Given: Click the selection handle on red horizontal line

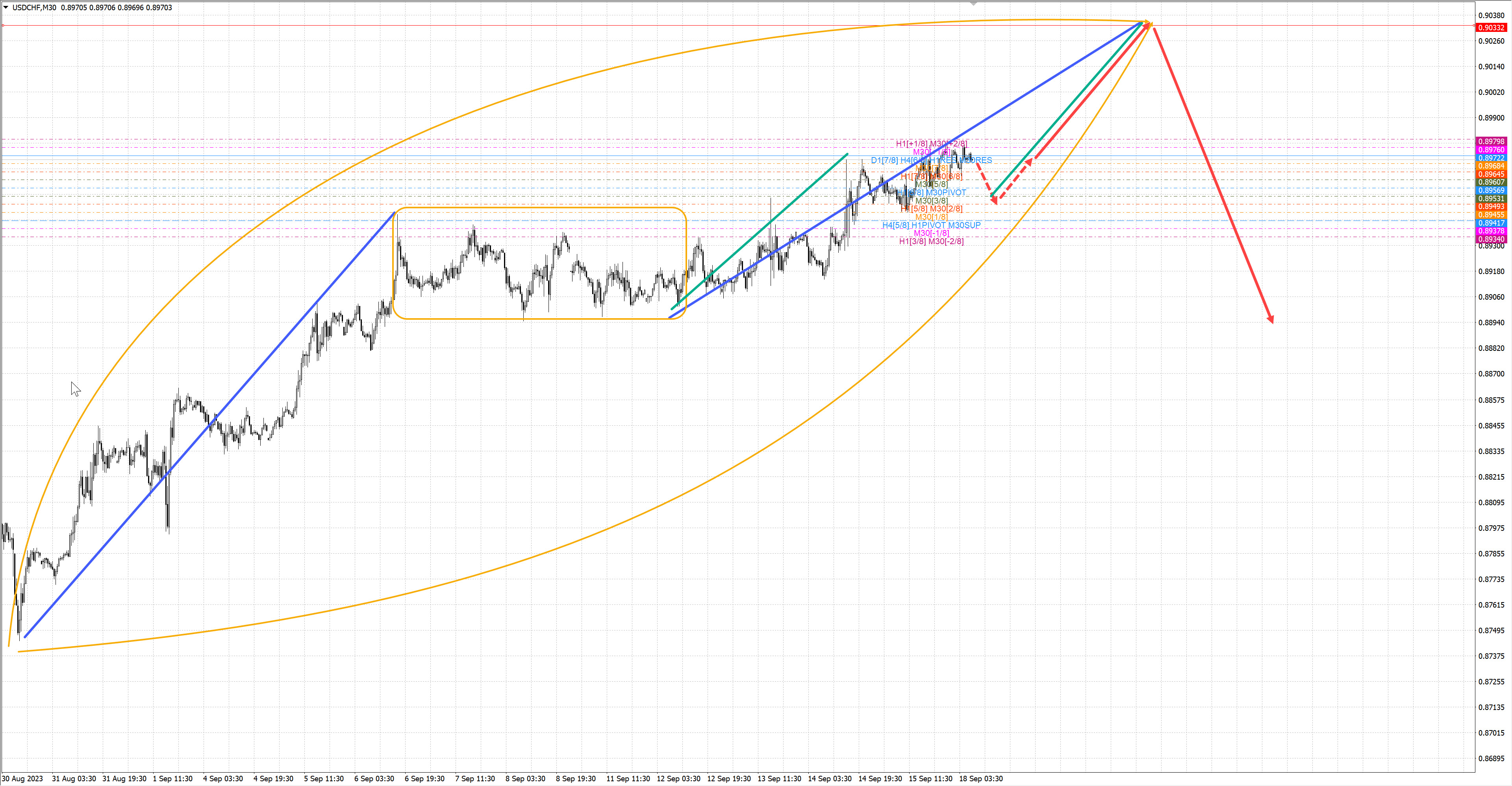Looking at the screenshot, I should click(x=3, y=26).
